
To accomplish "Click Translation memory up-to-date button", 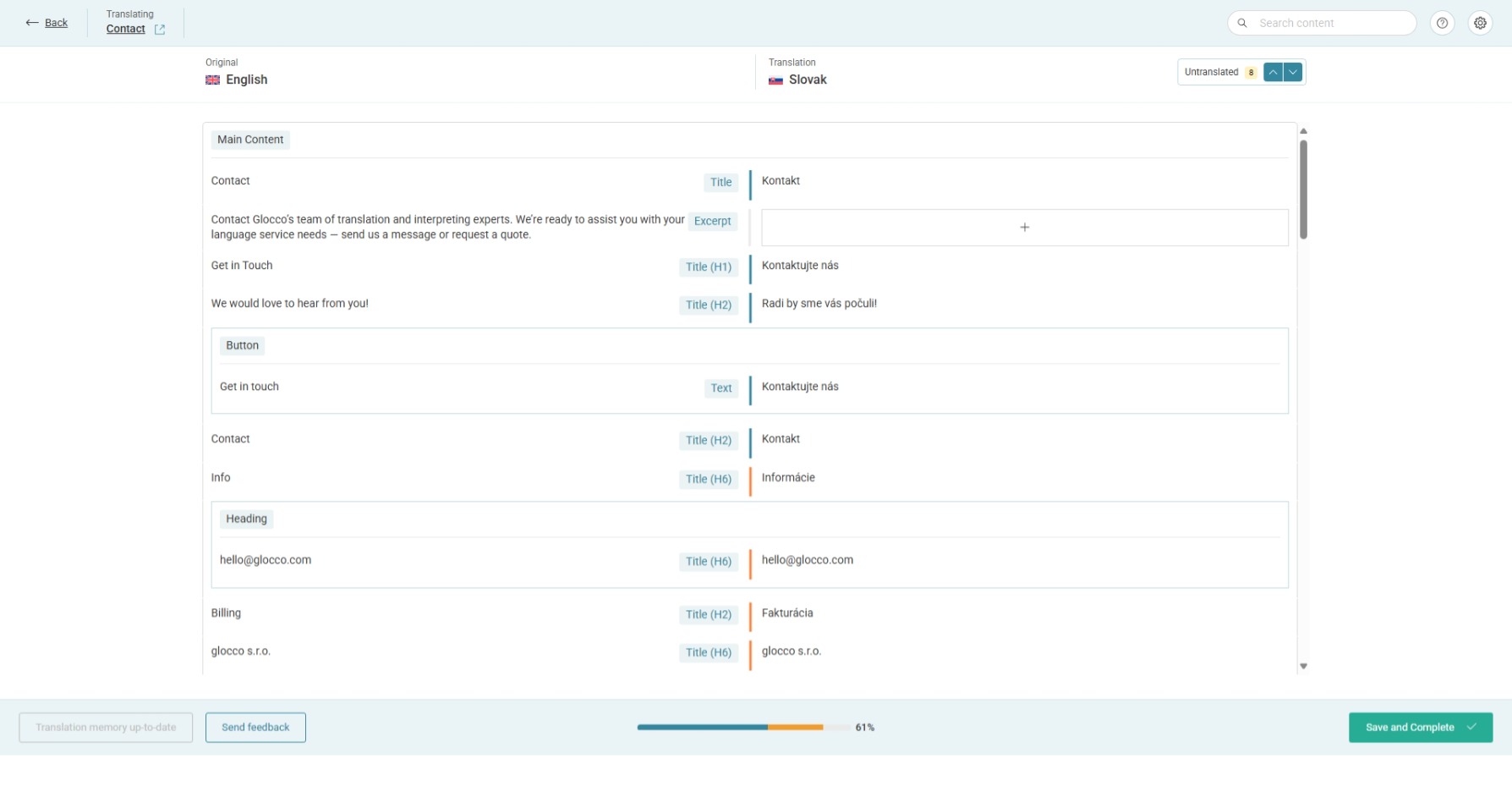I will pos(106,728).
